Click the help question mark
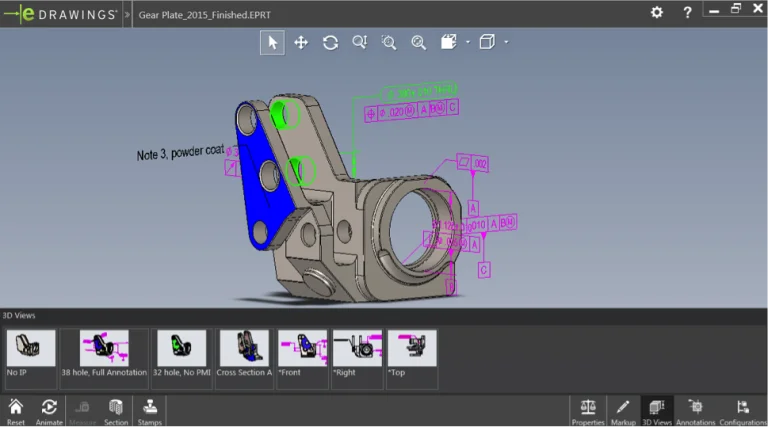The width and height of the screenshot is (768, 427). 687,12
